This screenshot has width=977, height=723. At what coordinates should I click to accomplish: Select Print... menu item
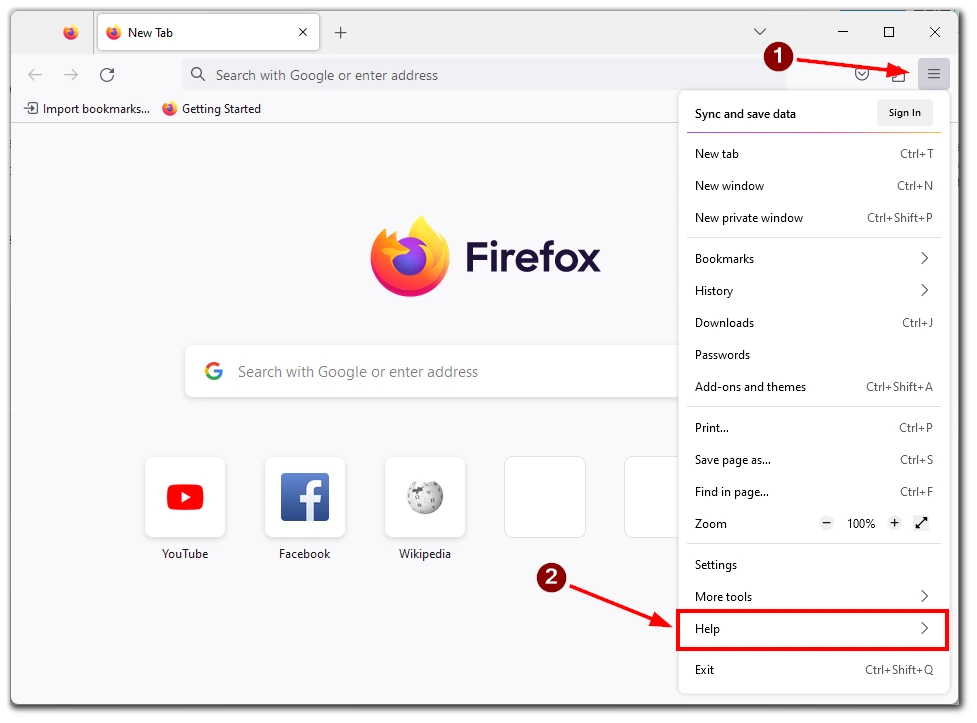click(x=814, y=428)
